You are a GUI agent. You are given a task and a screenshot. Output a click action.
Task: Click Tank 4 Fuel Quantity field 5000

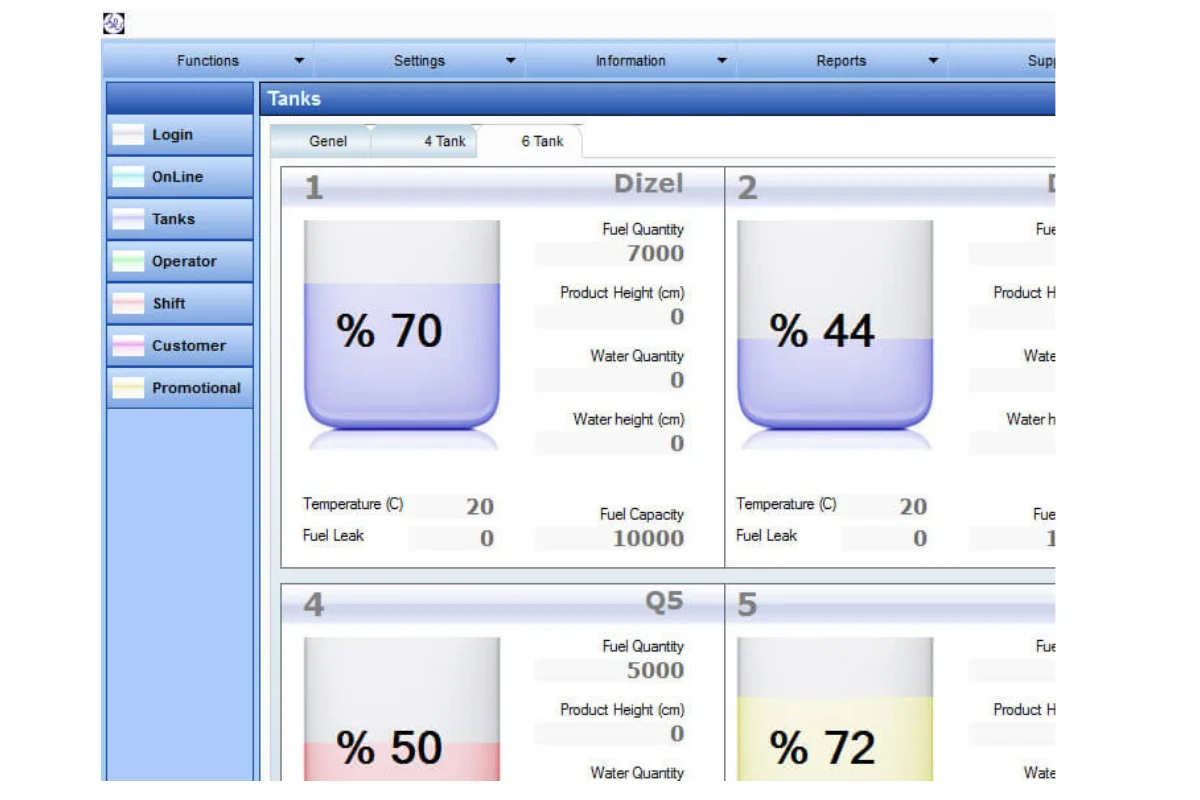(611, 670)
